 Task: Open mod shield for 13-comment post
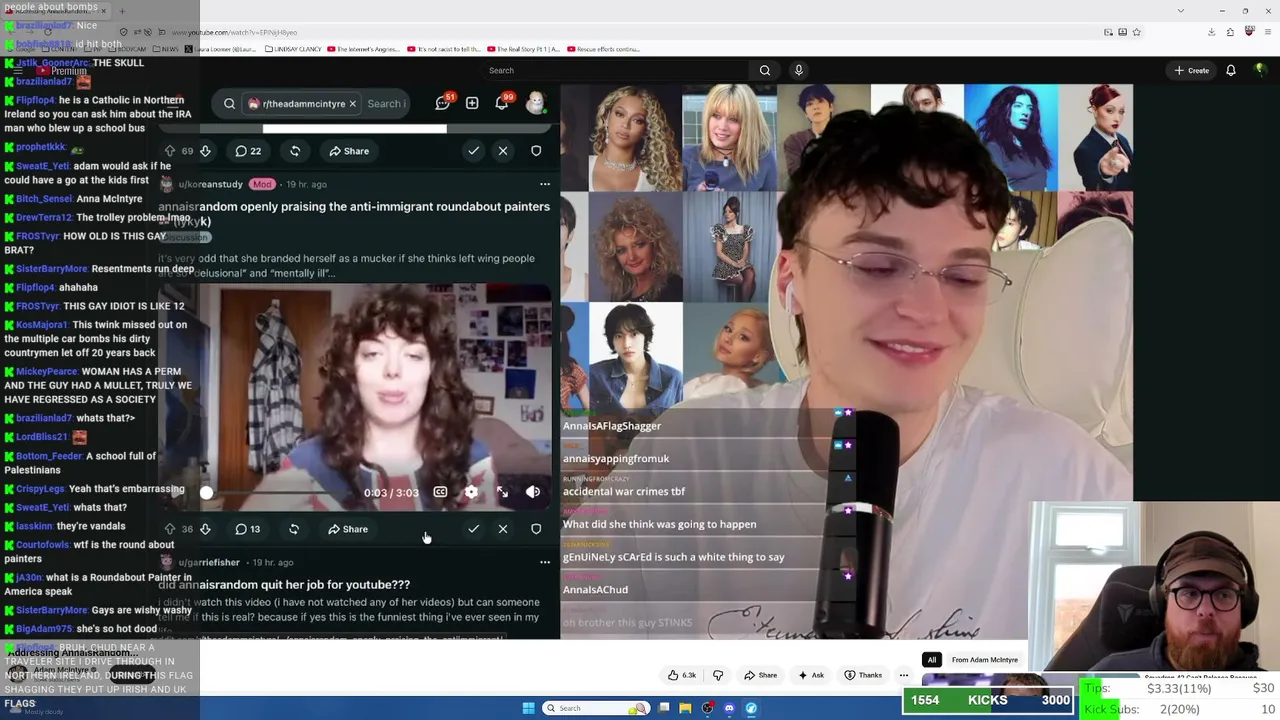pos(536,529)
